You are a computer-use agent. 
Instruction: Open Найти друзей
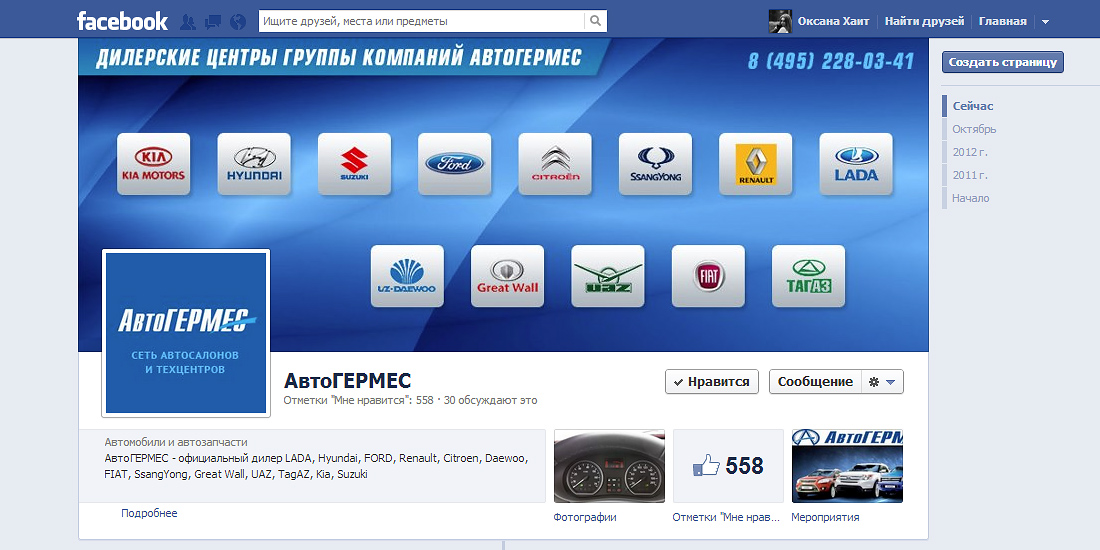(x=924, y=22)
